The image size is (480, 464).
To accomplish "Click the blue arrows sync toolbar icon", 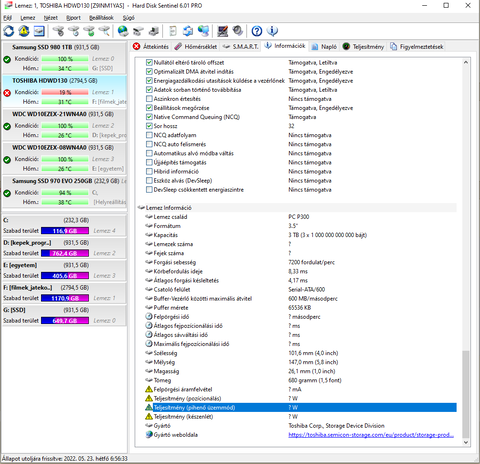I will point(188,31).
